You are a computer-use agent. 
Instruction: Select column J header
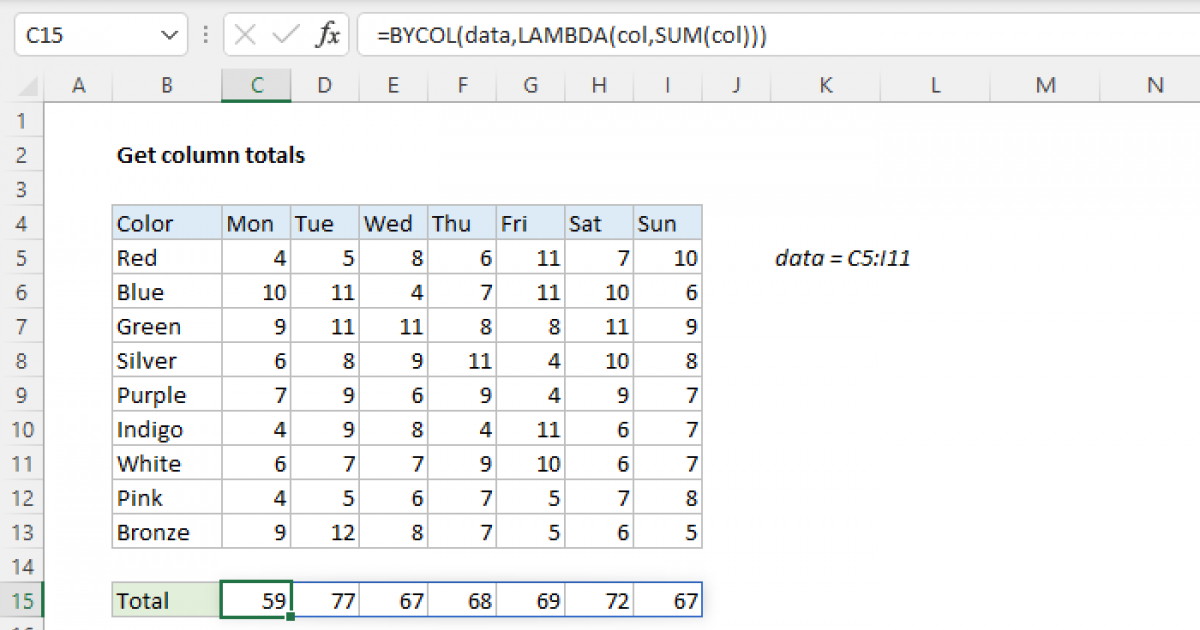(x=735, y=87)
